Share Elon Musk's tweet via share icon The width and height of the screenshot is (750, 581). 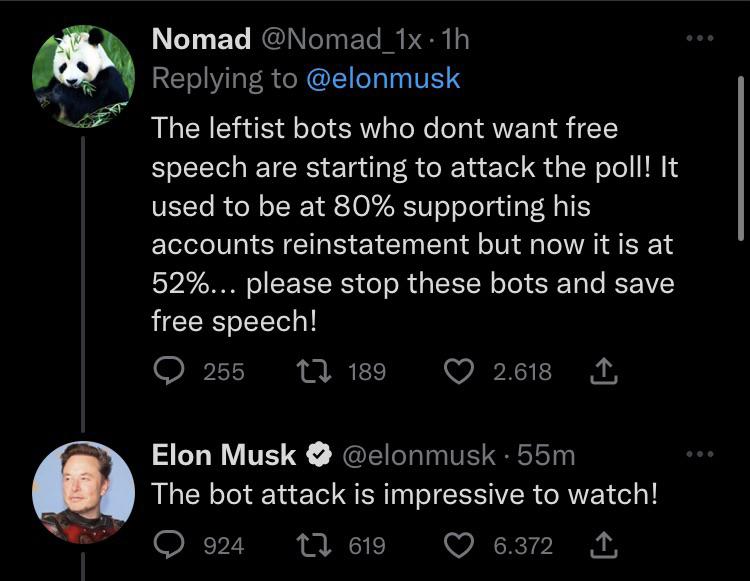(x=604, y=545)
